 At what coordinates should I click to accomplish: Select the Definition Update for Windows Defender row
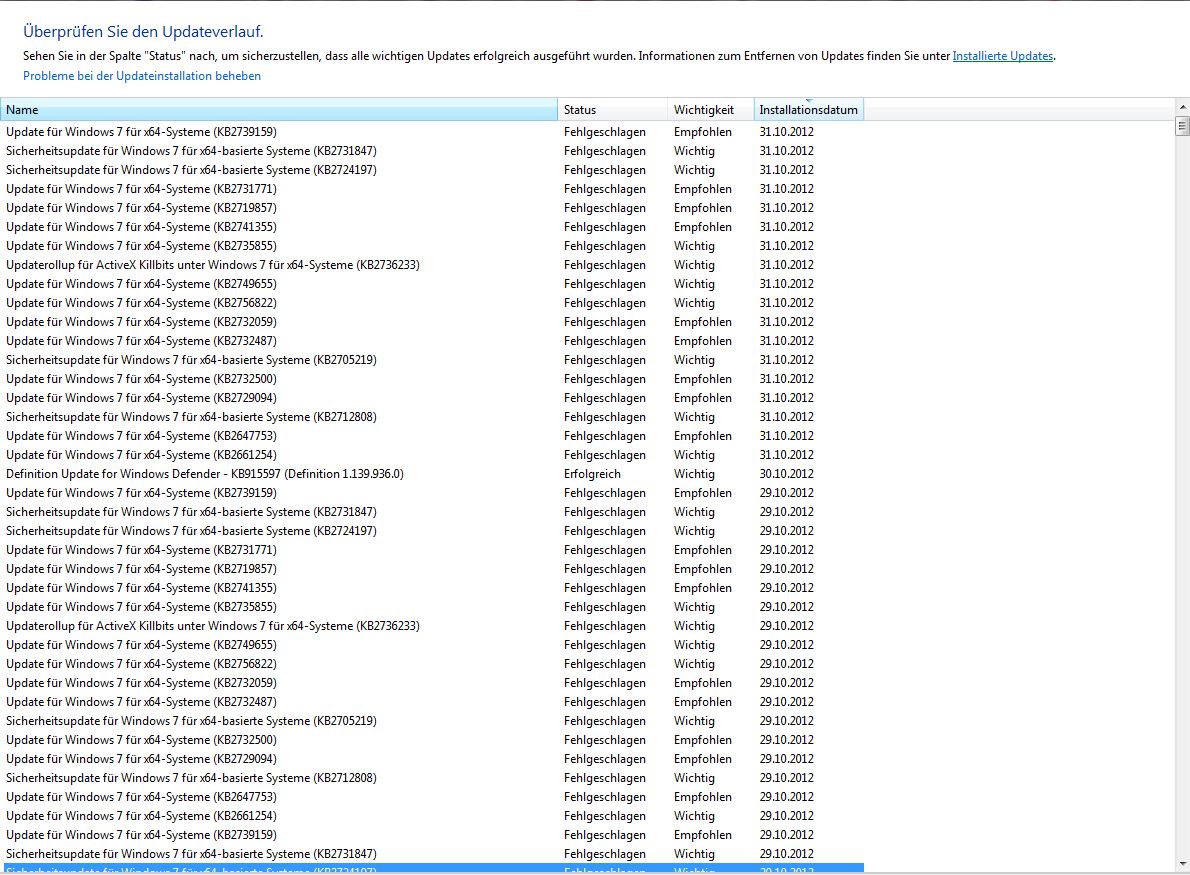point(432,474)
